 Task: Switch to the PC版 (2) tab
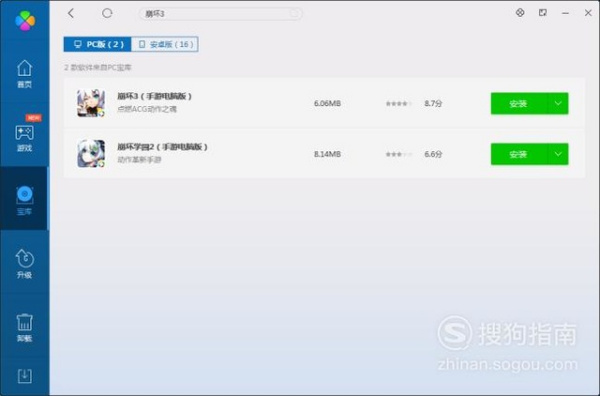coord(98,44)
